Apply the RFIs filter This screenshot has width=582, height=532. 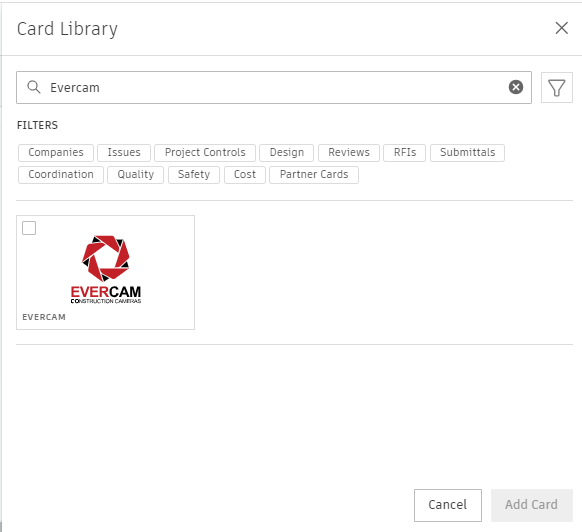(x=405, y=153)
